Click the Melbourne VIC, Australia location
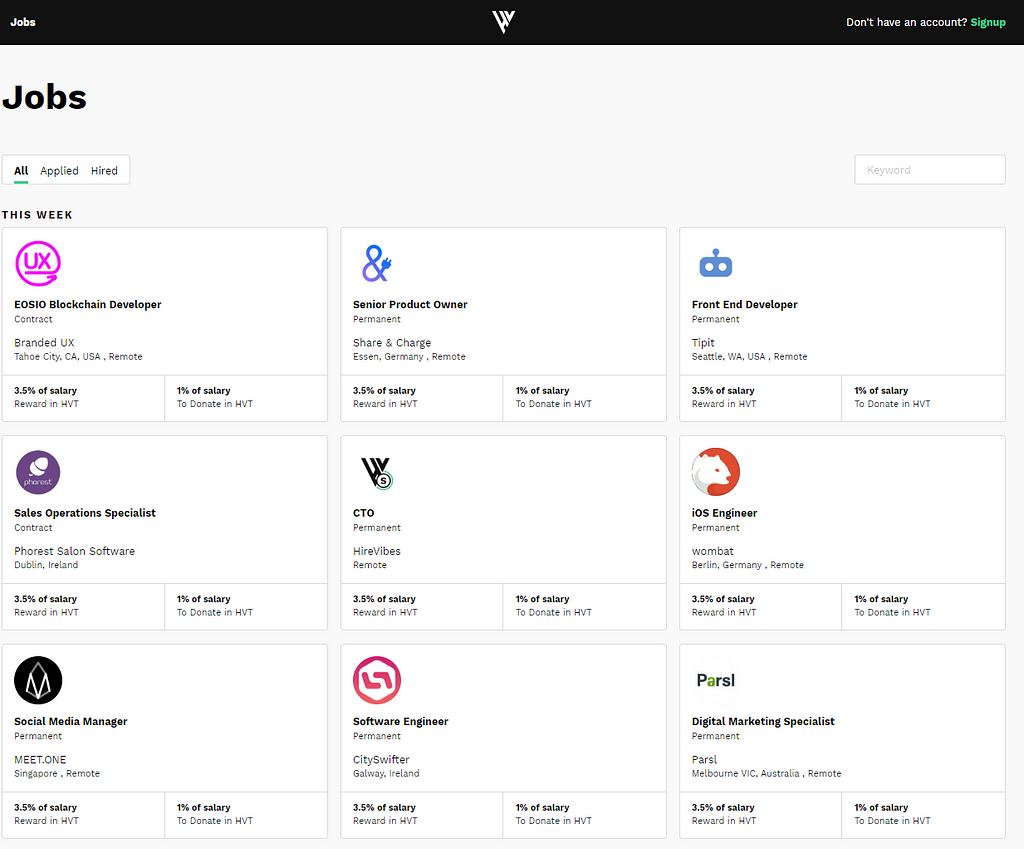Viewport: 1024px width, 849px height. pos(746,773)
